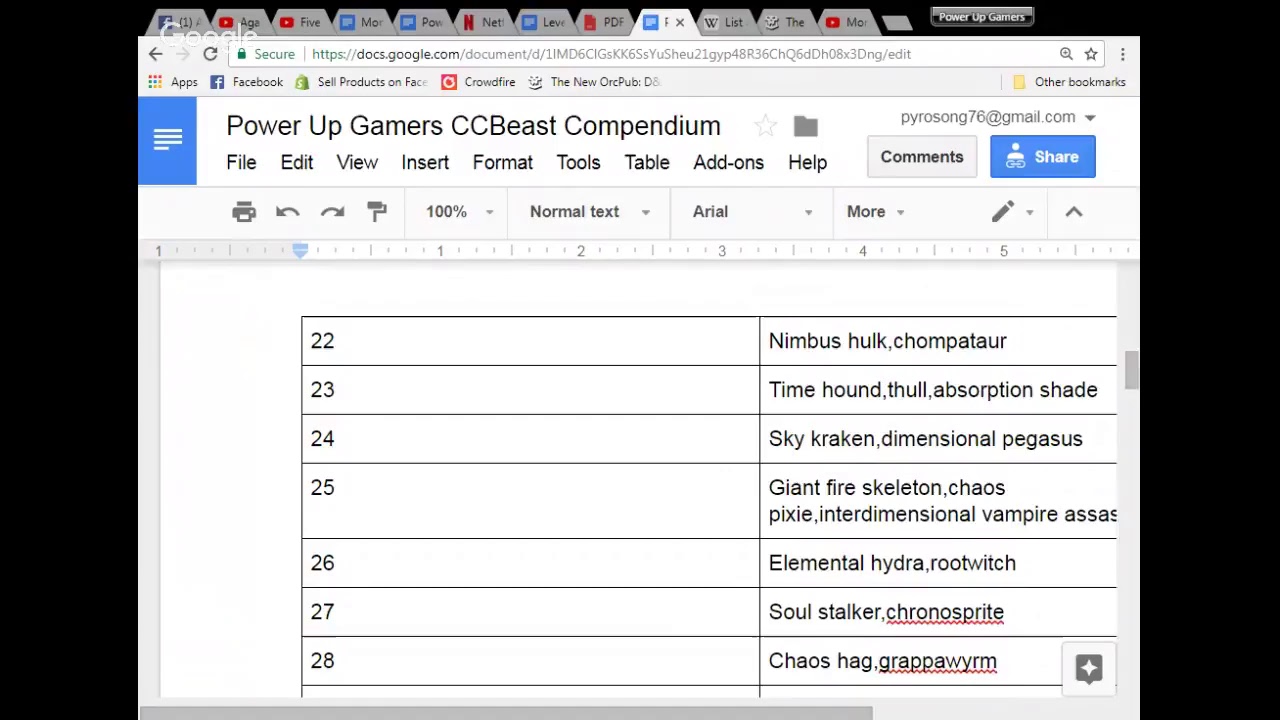
Task: Click table cell with number 27
Action: pos(530,612)
